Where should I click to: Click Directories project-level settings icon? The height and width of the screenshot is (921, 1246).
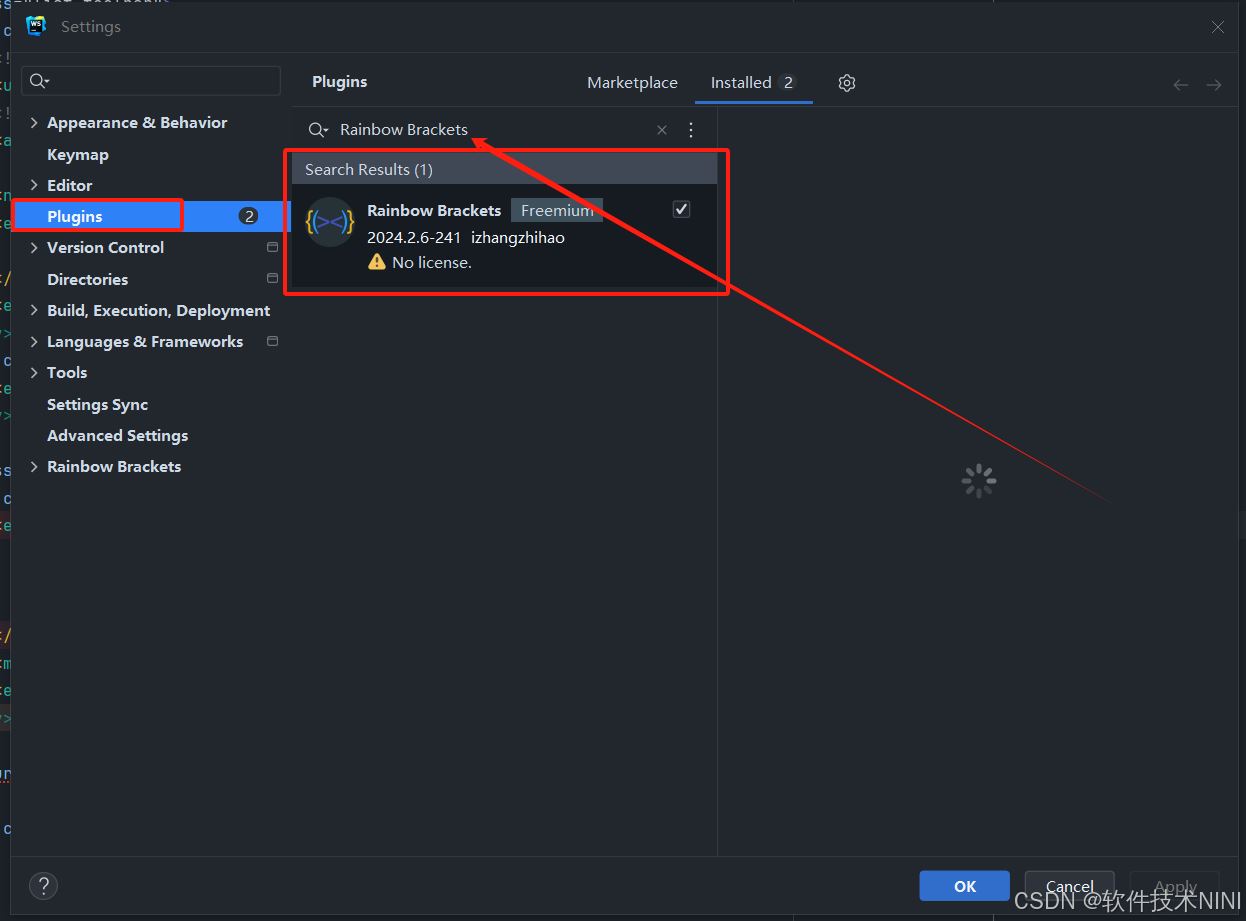pos(272,278)
